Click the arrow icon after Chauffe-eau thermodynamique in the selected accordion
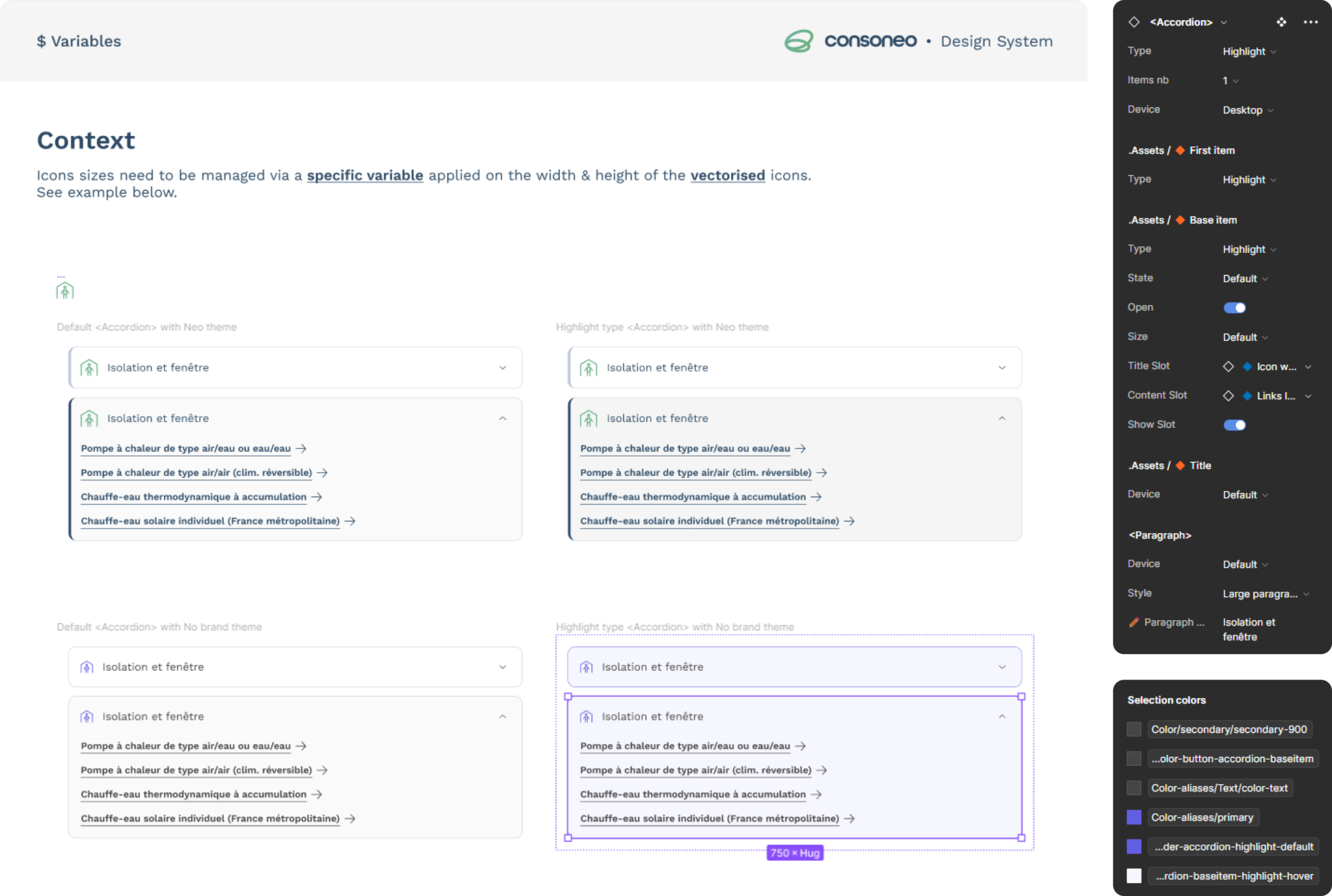The width and height of the screenshot is (1332, 896). click(816, 794)
